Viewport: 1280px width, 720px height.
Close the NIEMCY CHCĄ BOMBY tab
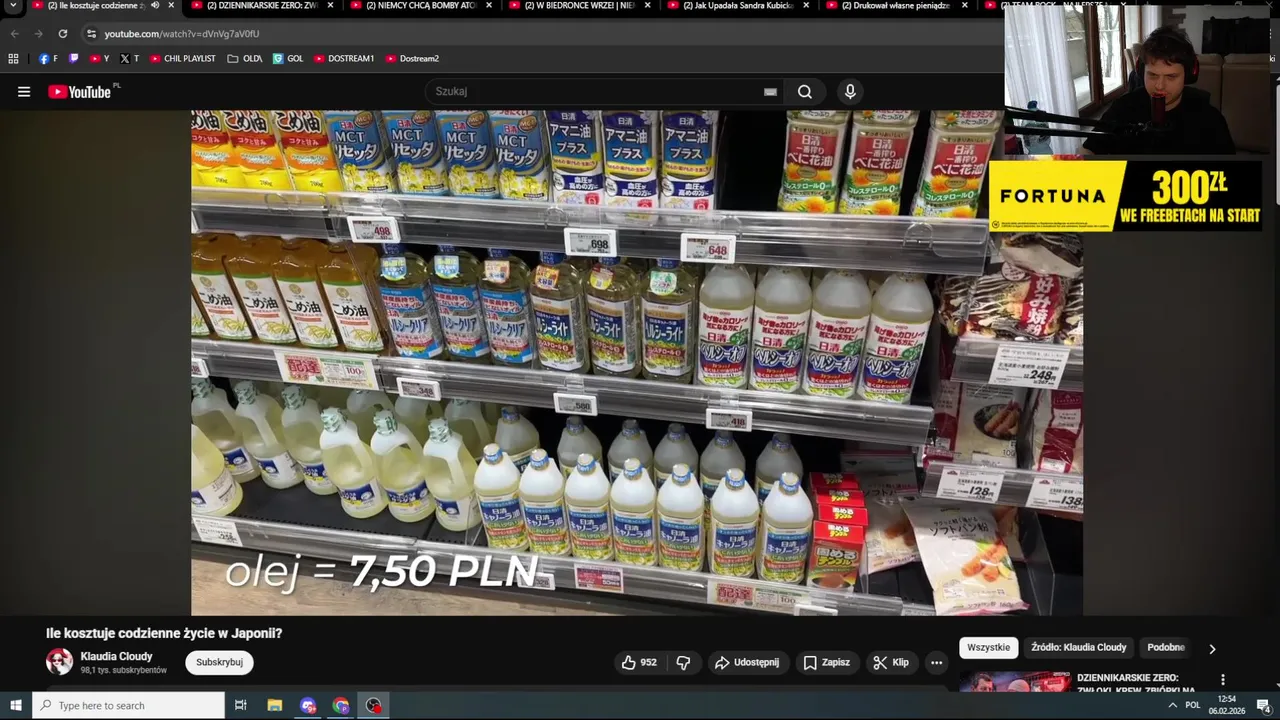click(489, 6)
